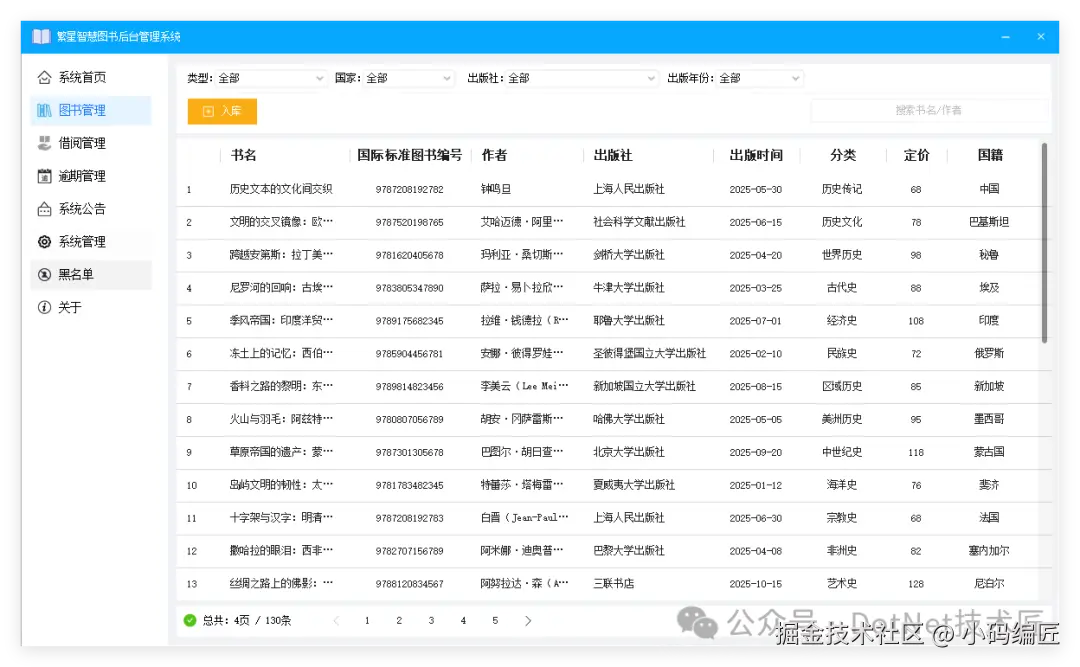
Task: Go to page 2
Action: [399, 621]
